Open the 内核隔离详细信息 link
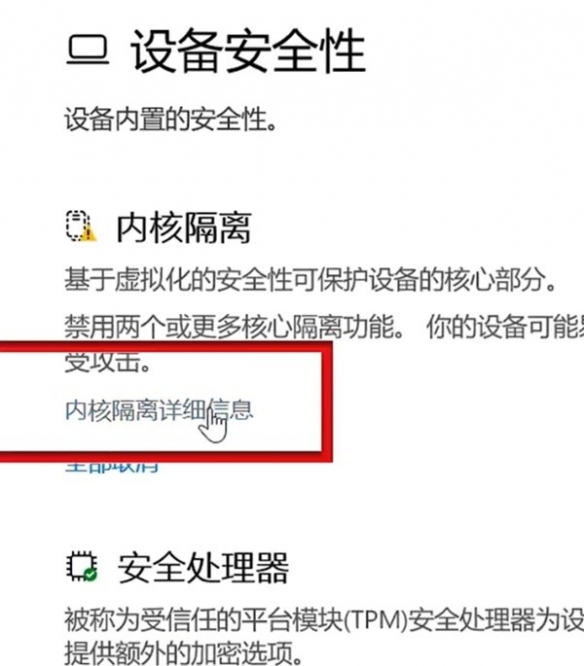The width and height of the screenshot is (584, 666). click(x=159, y=411)
